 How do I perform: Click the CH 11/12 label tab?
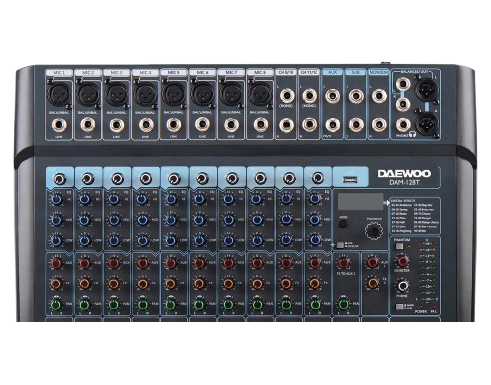pyautogui.click(x=309, y=72)
